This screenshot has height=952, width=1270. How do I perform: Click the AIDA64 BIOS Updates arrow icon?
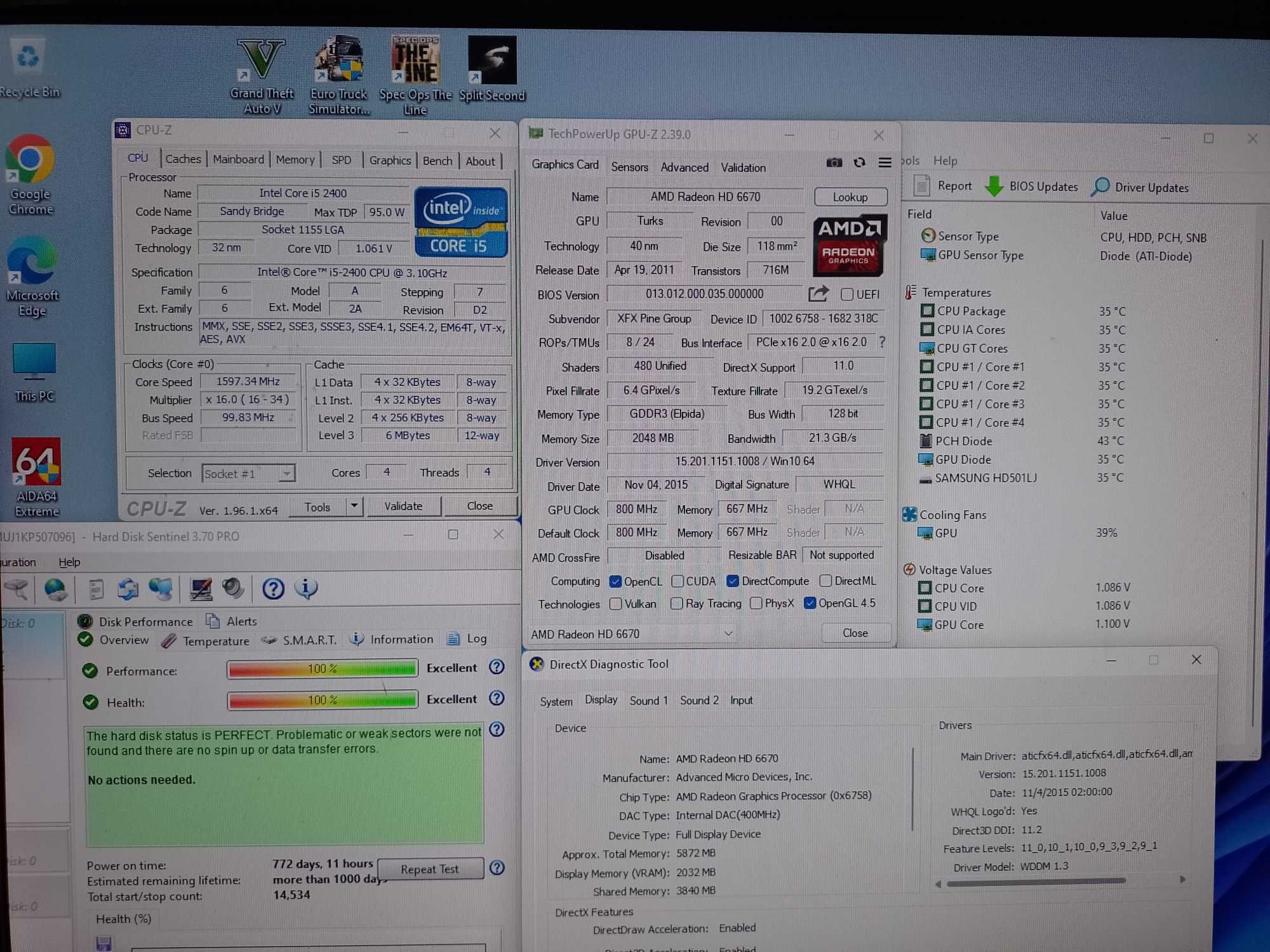994,186
